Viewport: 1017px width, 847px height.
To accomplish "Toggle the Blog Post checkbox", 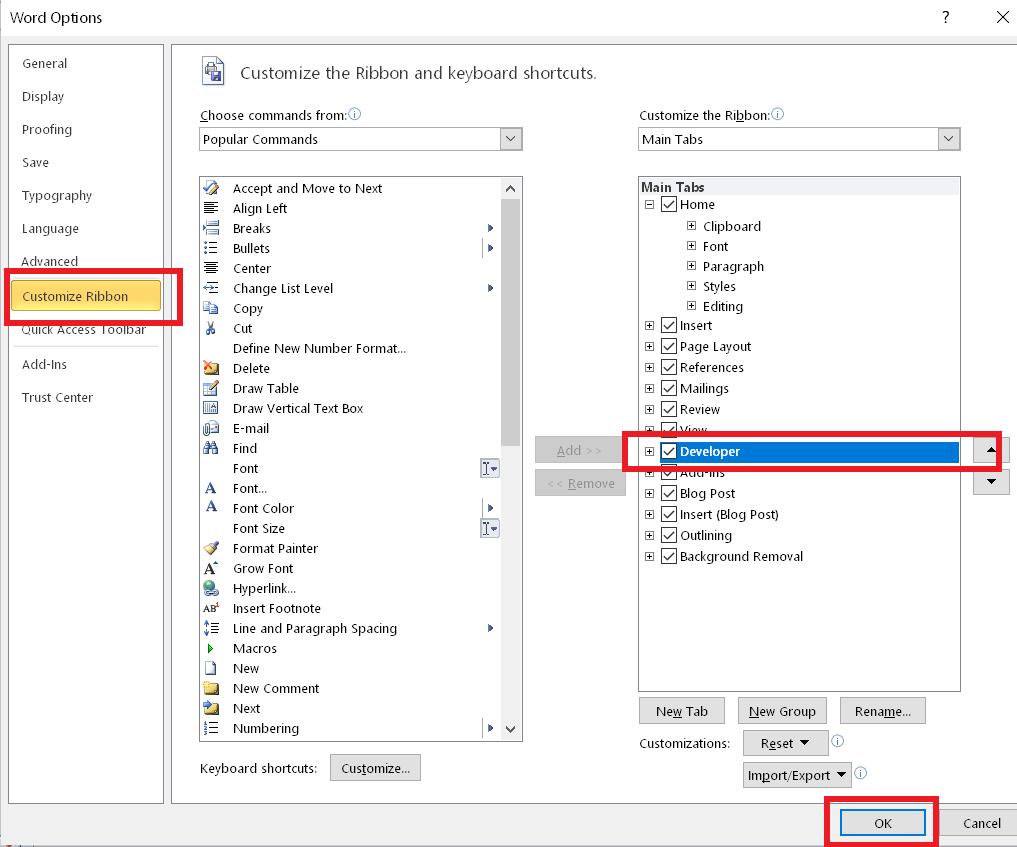I will click(x=669, y=494).
